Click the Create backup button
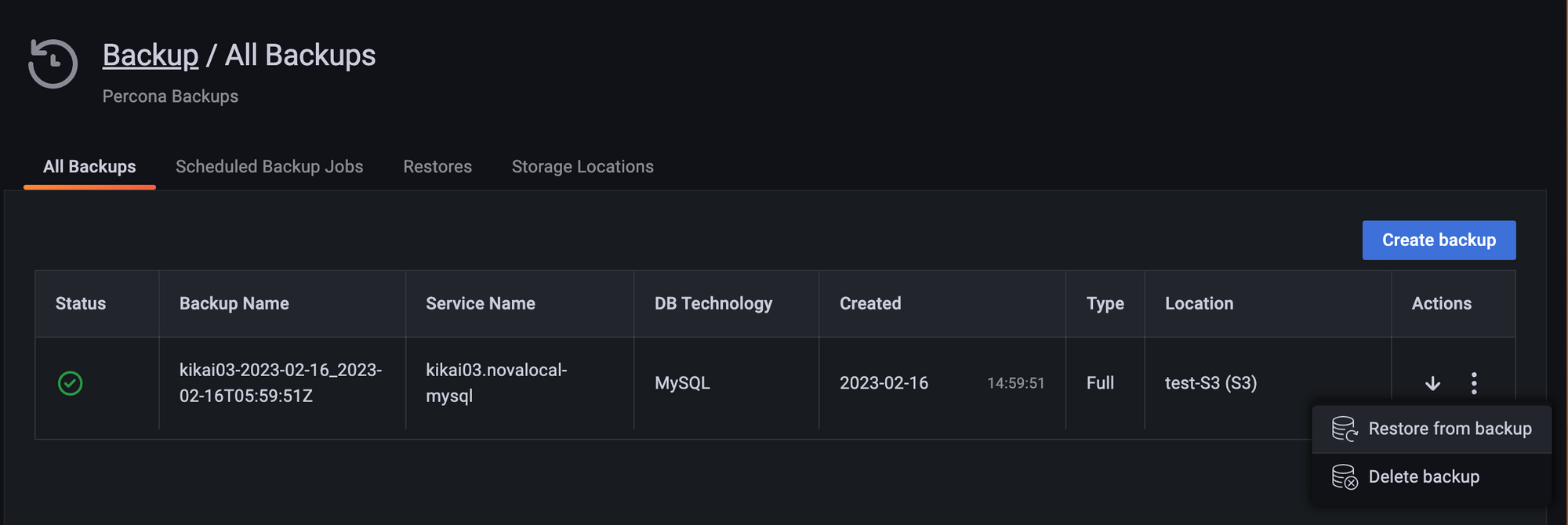 click(x=1439, y=240)
